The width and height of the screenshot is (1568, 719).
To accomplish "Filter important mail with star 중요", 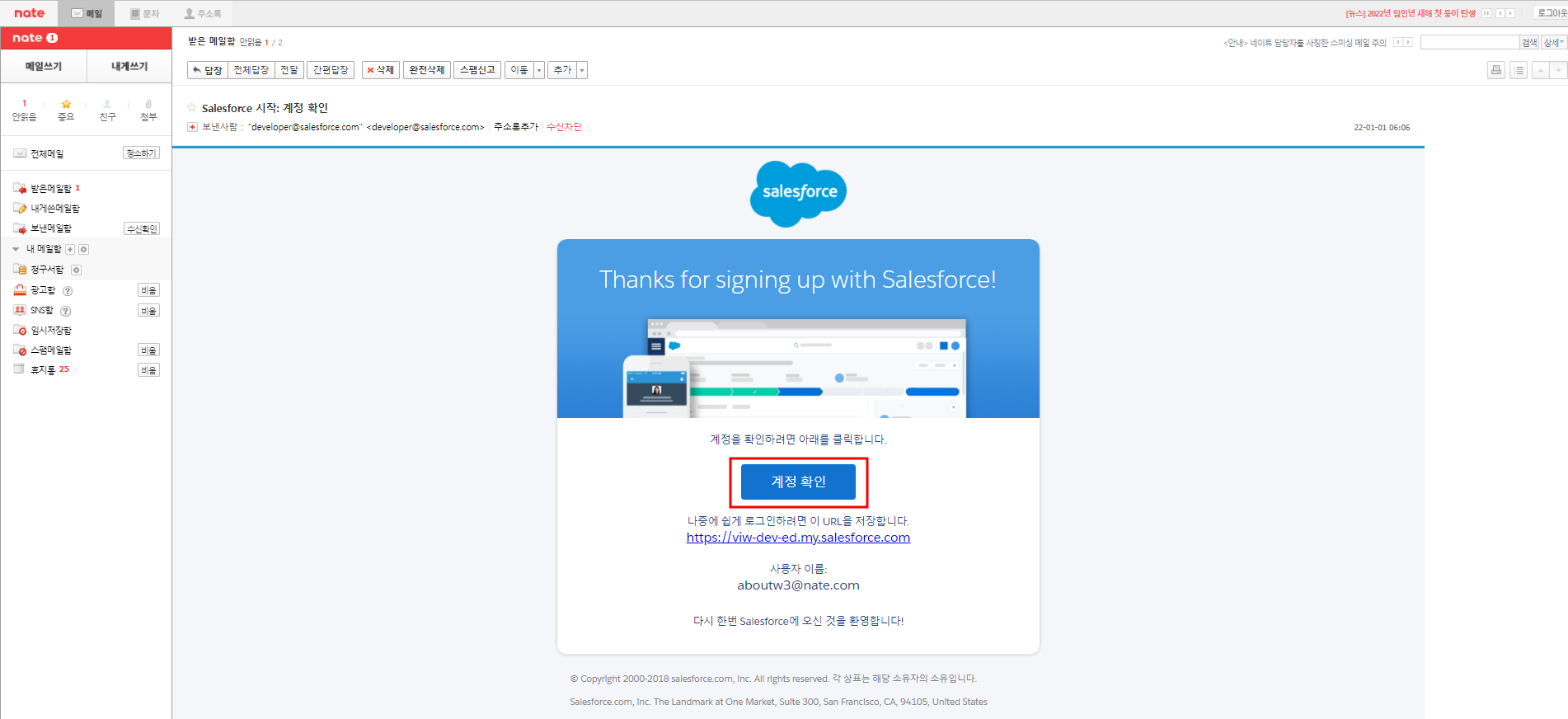I will (66, 110).
